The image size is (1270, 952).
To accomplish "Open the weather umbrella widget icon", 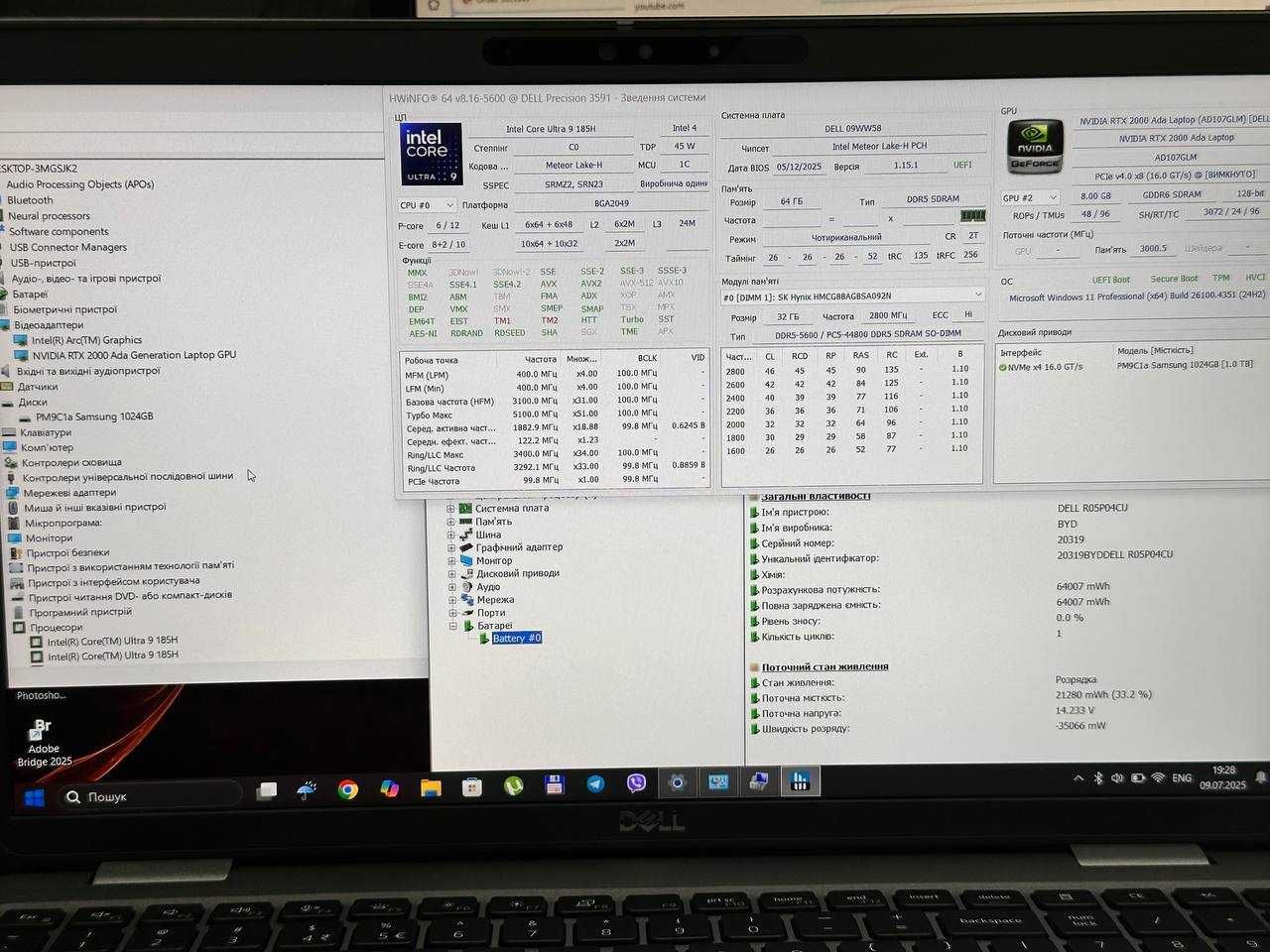I will (x=307, y=790).
